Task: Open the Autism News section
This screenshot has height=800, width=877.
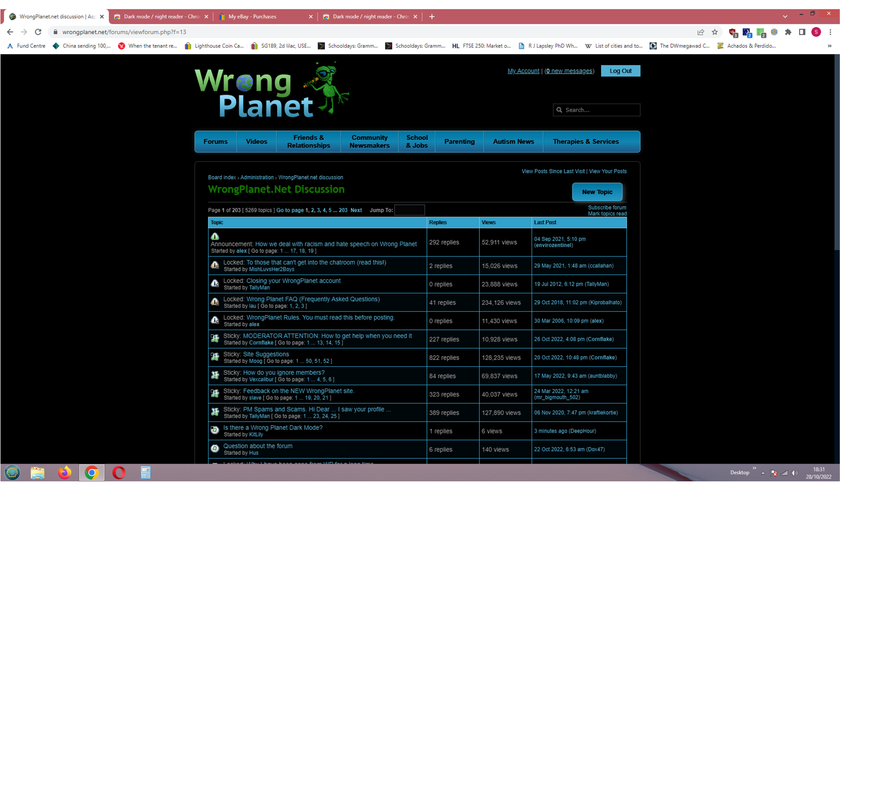Action: pos(513,142)
